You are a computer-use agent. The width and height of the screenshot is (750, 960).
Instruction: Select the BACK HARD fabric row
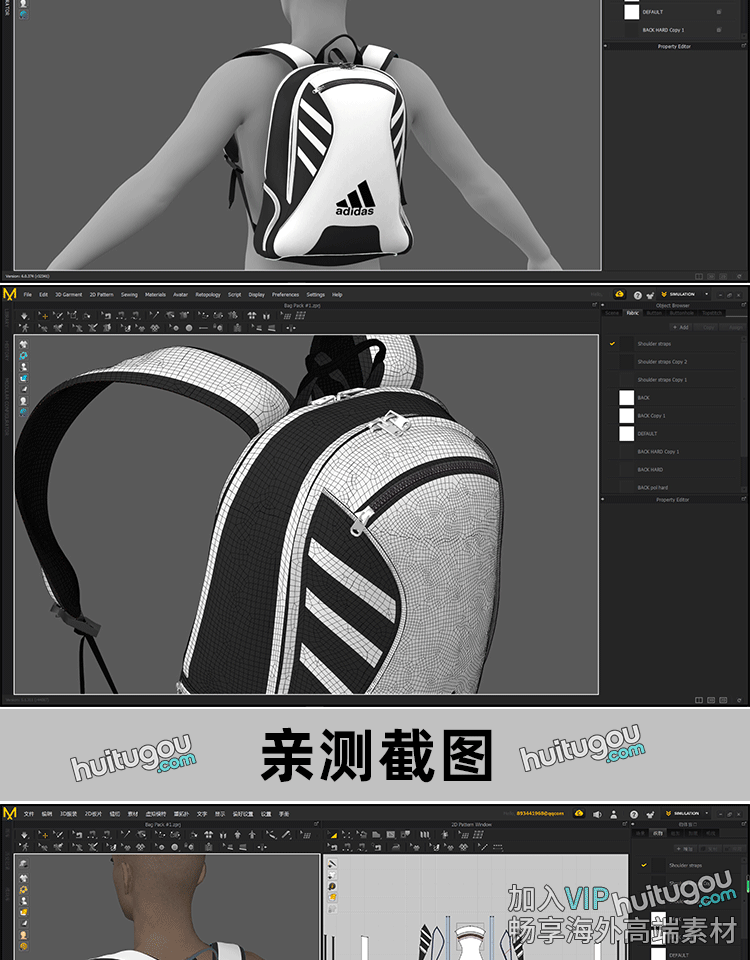[673, 470]
